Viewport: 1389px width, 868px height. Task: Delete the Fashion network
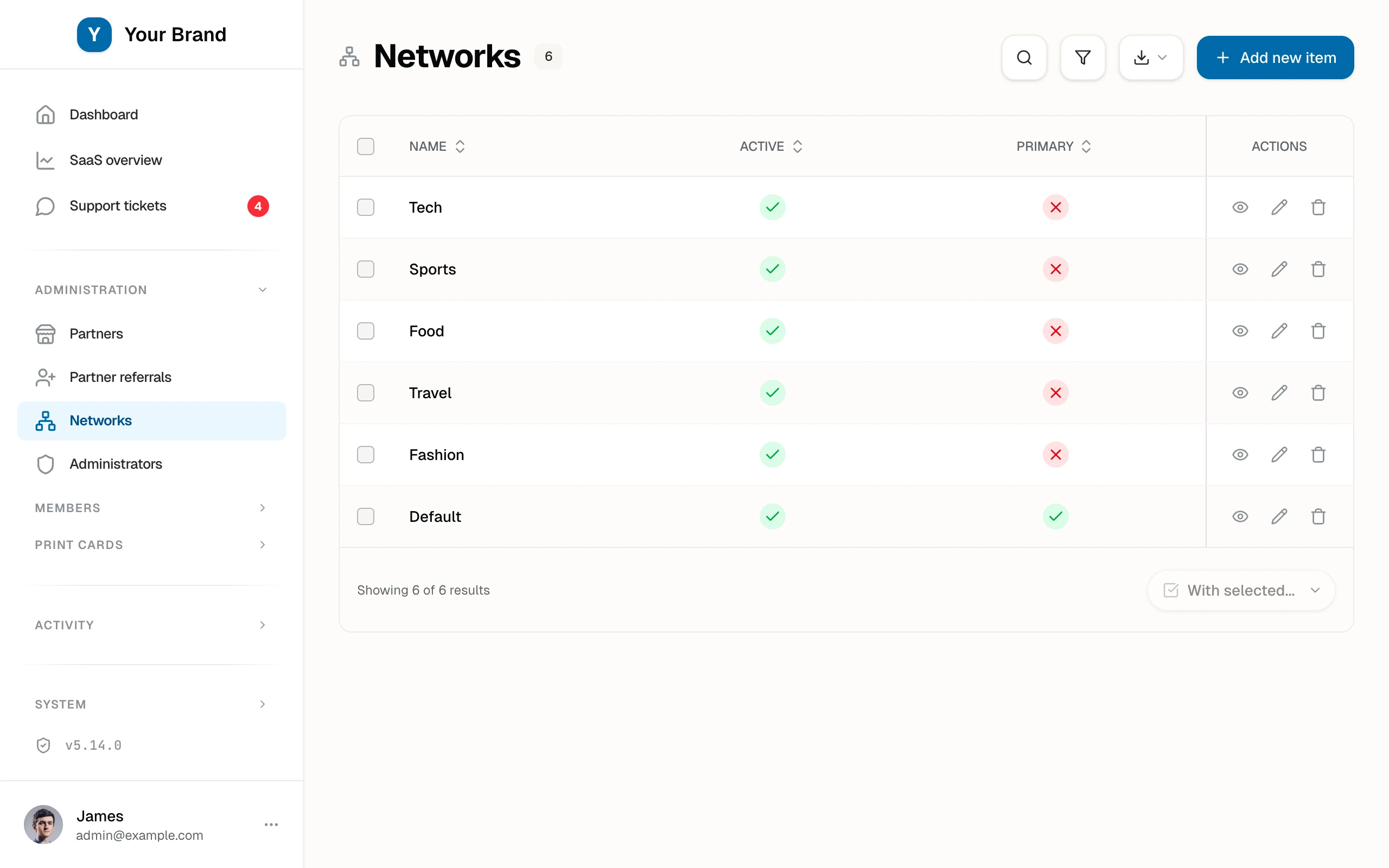pyautogui.click(x=1318, y=455)
